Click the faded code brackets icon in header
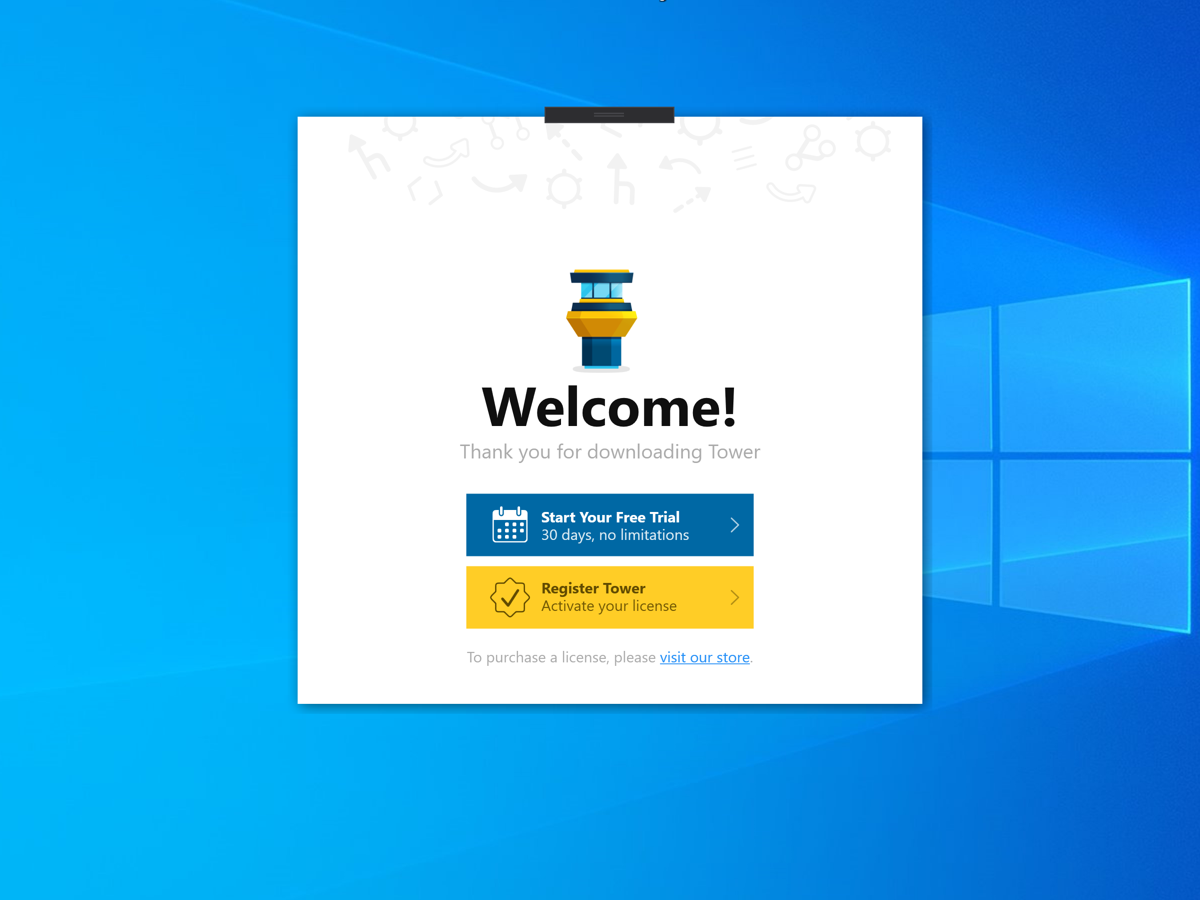Viewport: 1200px width, 900px height. click(425, 190)
